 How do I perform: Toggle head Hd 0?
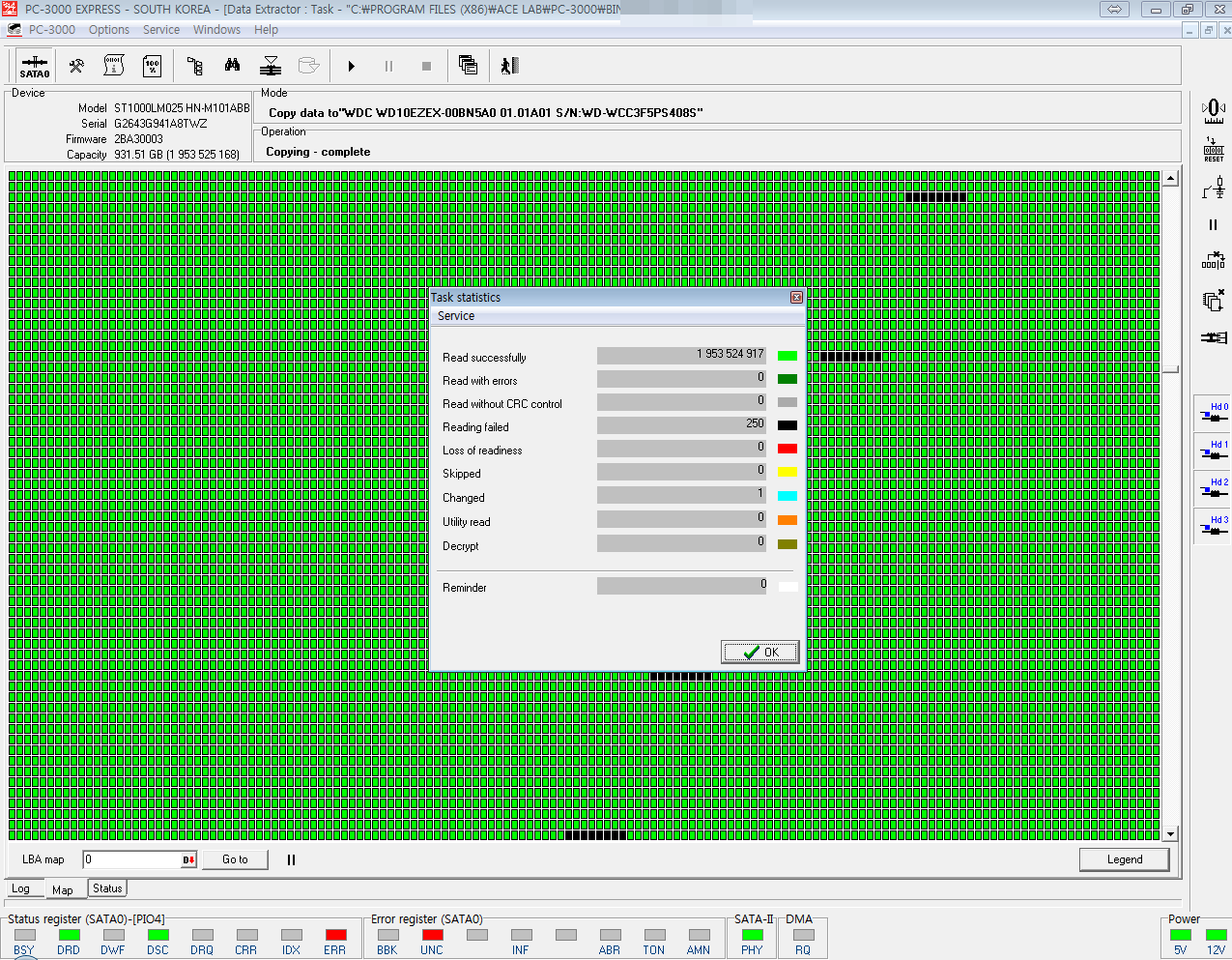coord(1214,413)
